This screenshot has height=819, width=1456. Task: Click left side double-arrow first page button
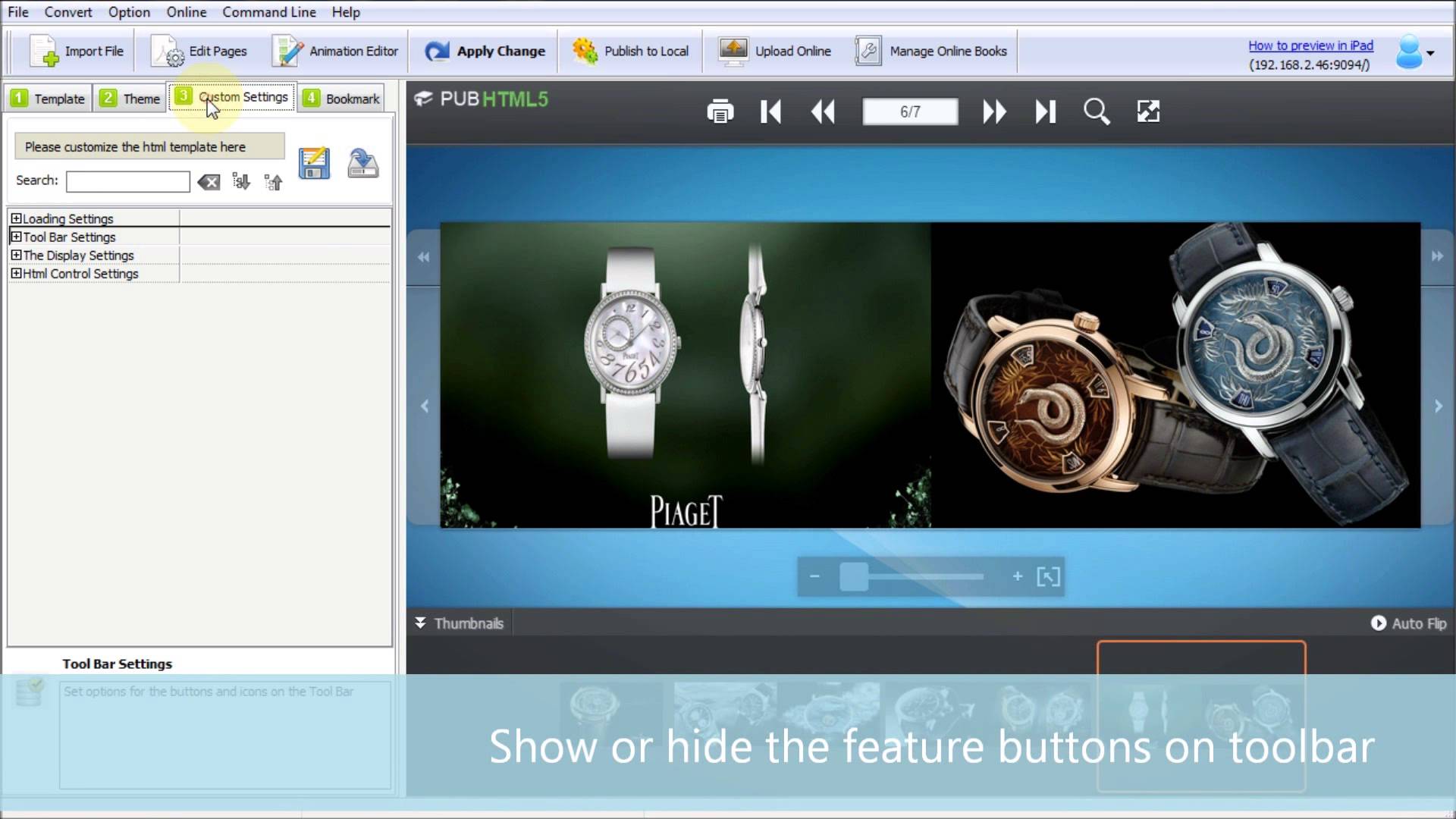pos(423,257)
